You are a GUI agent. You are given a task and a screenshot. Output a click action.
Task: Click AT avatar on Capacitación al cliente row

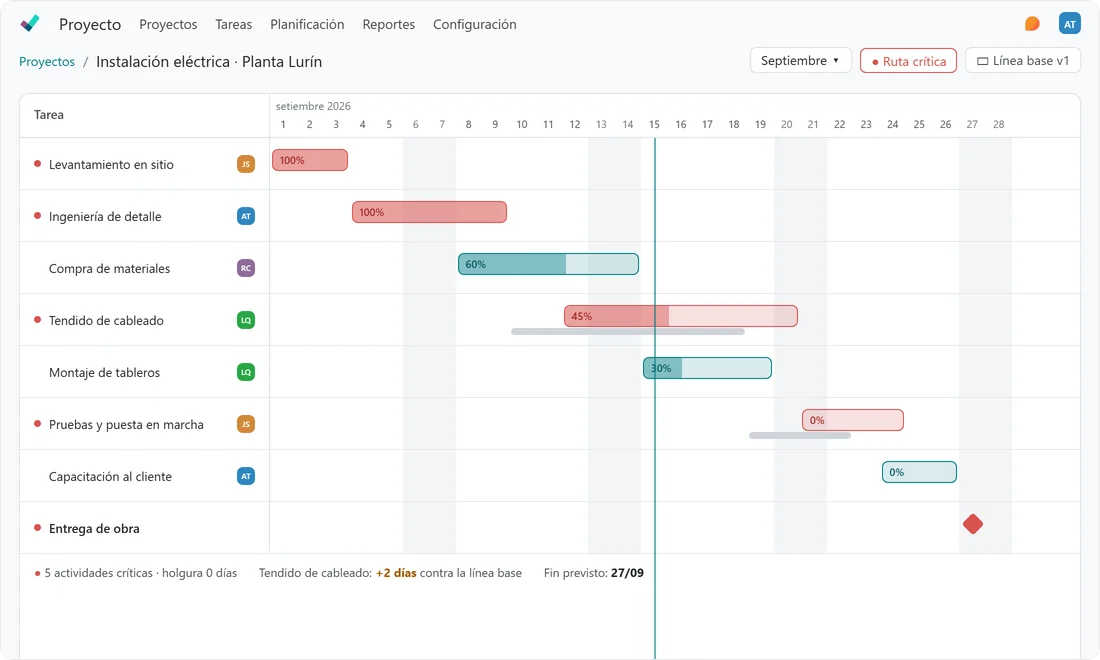click(246, 476)
